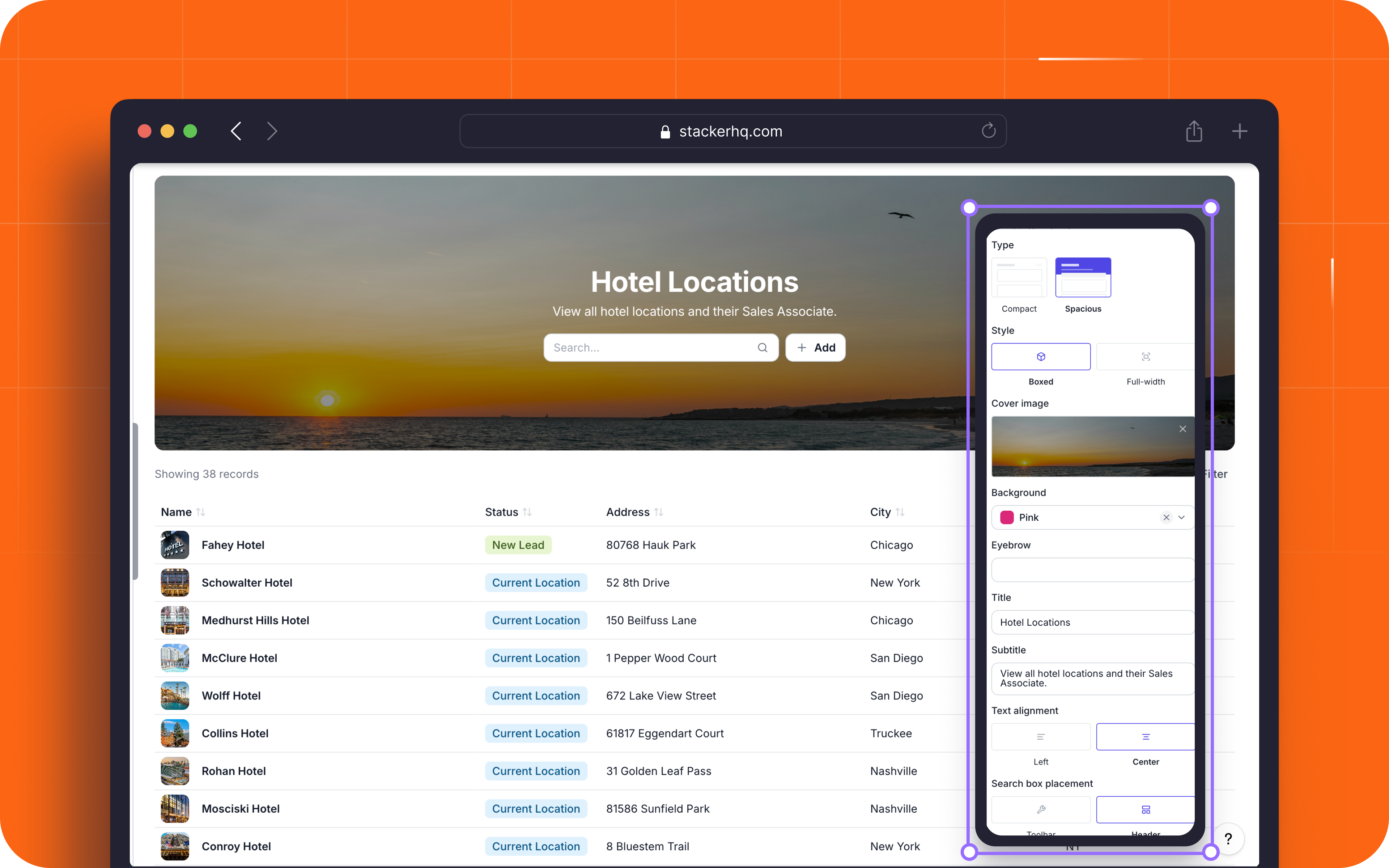Open the Fahey Hotel record
The height and width of the screenshot is (868, 1389).
(233, 545)
